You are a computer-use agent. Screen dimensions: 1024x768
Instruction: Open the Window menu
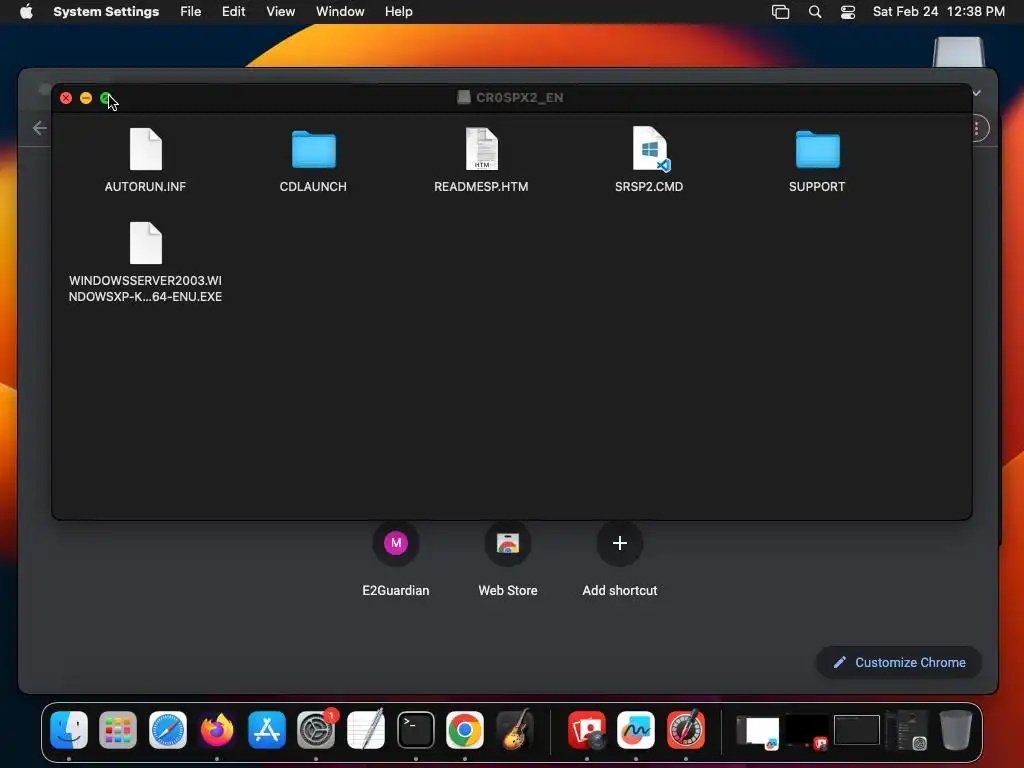pyautogui.click(x=340, y=11)
